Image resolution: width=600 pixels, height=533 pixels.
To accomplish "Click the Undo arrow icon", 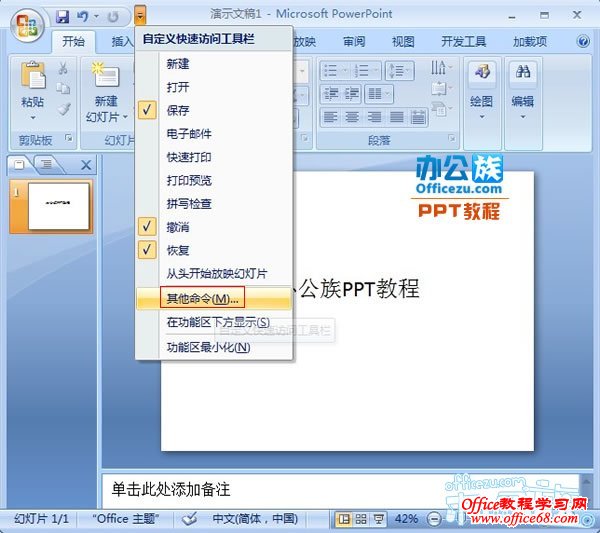I will (x=82, y=16).
